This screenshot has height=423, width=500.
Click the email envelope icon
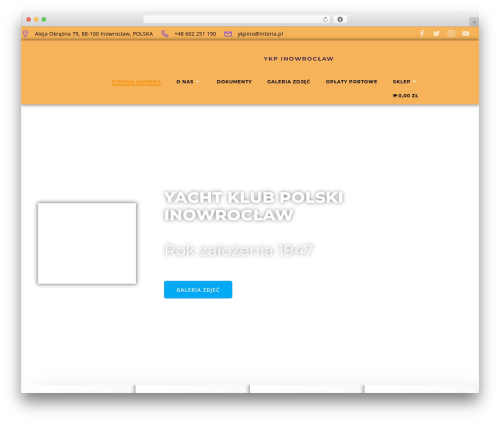tap(228, 34)
